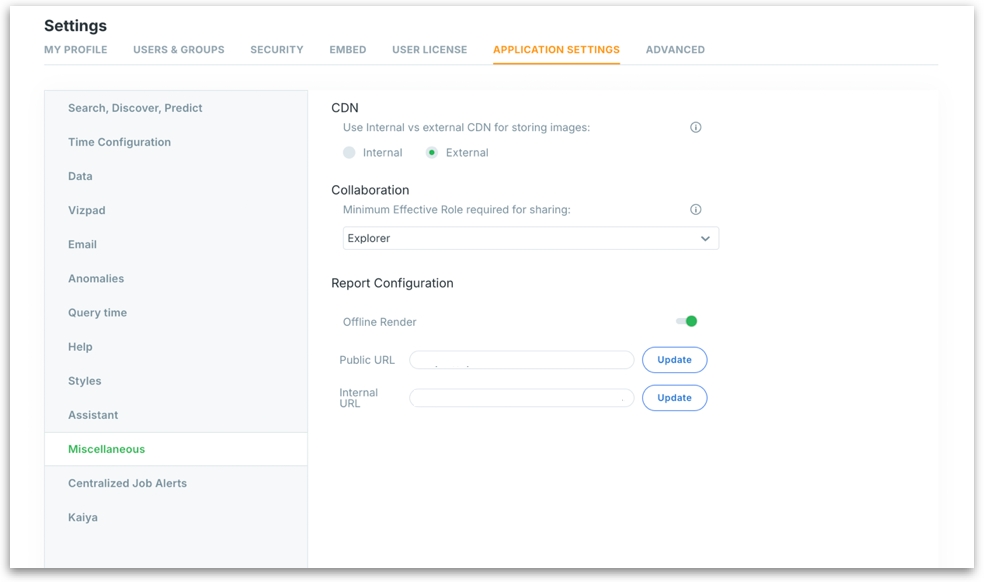Viewport: 984px width, 582px height.
Task: Open the Explorer role dropdown
Action: 530,239
